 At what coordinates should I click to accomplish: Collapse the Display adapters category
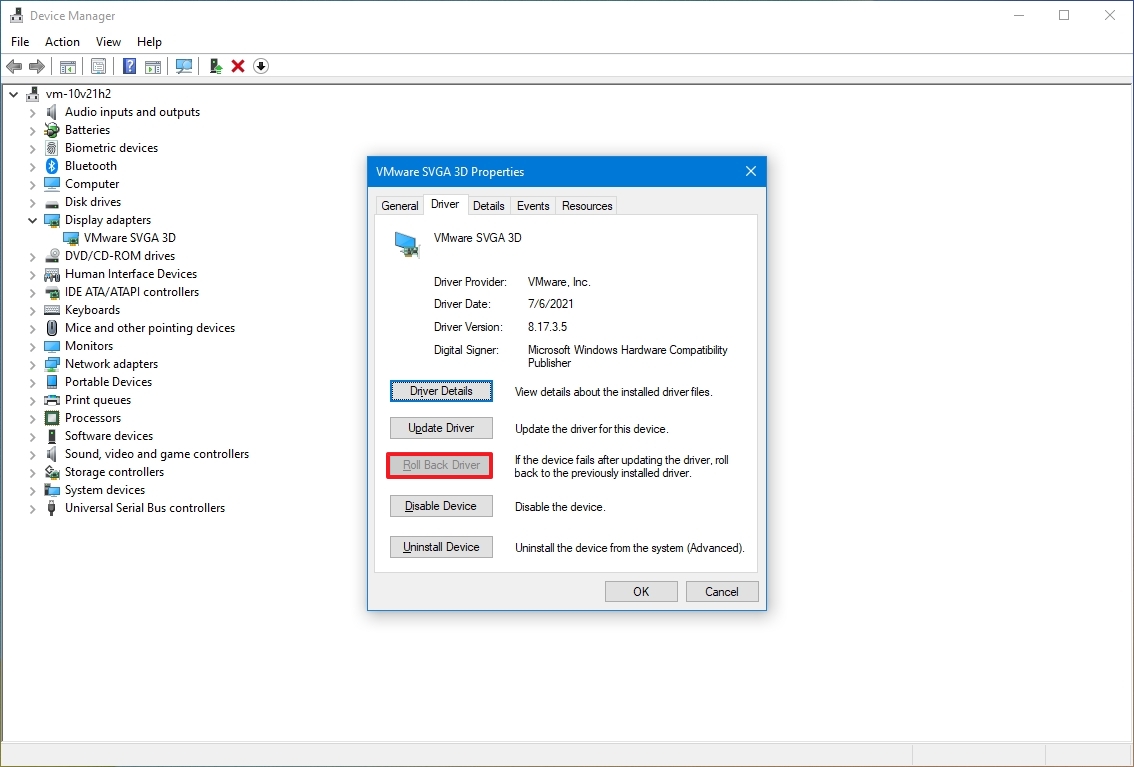(33, 220)
